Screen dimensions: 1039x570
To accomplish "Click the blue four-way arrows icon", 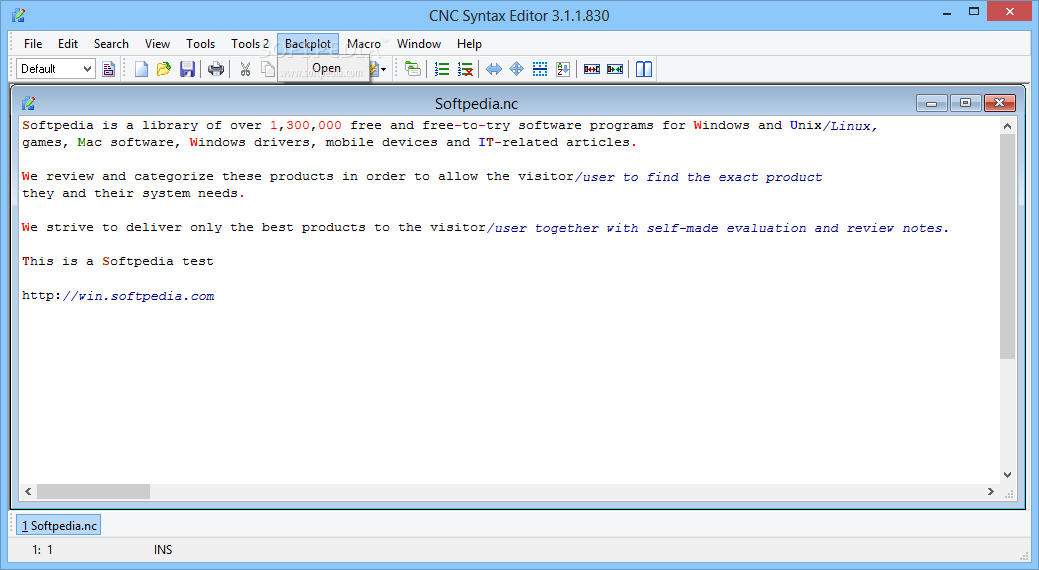I will coord(517,69).
